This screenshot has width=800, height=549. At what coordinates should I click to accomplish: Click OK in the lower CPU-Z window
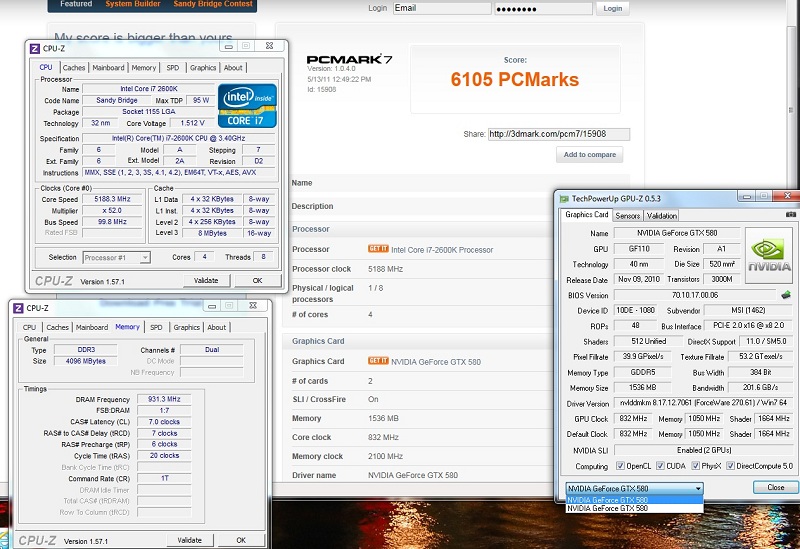pyautogui.click(x=241, y=540)
